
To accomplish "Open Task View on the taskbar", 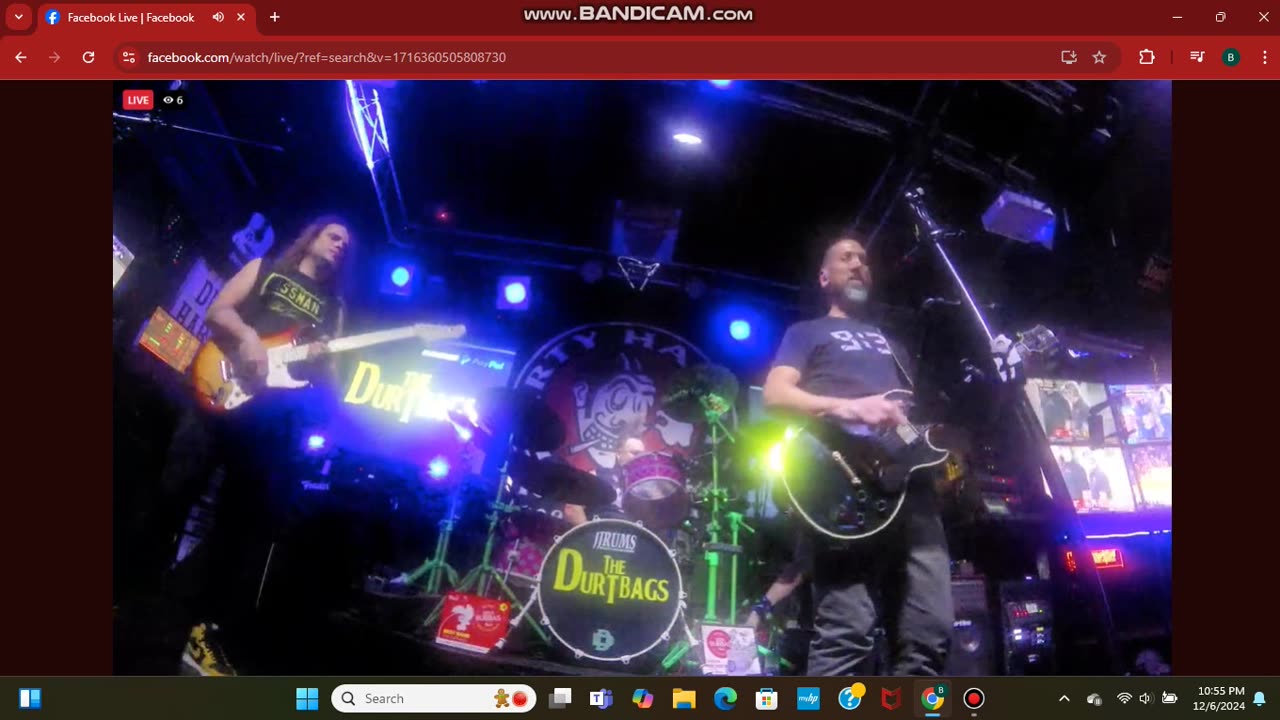I will tap(560, 698).
